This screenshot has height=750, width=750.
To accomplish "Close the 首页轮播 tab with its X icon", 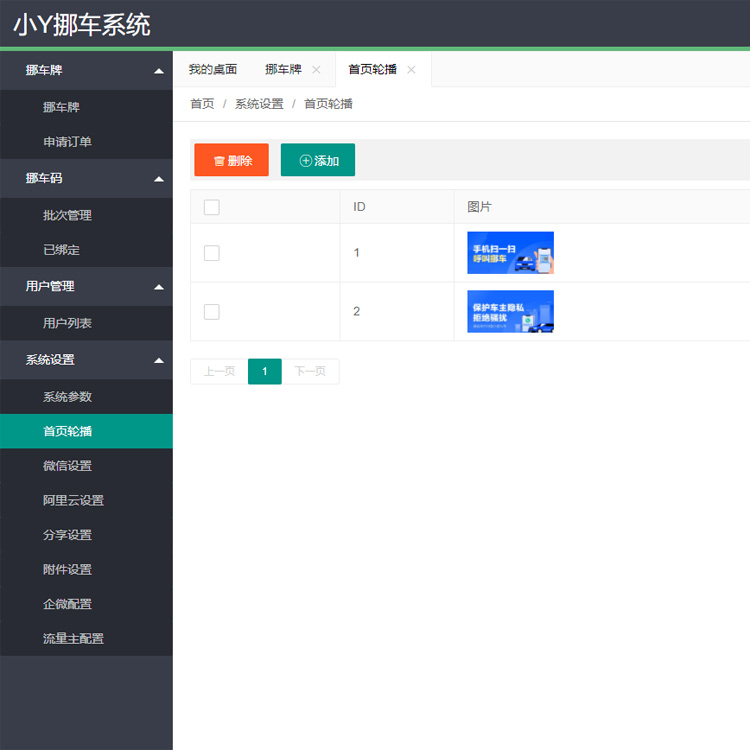I will point(411,70).
